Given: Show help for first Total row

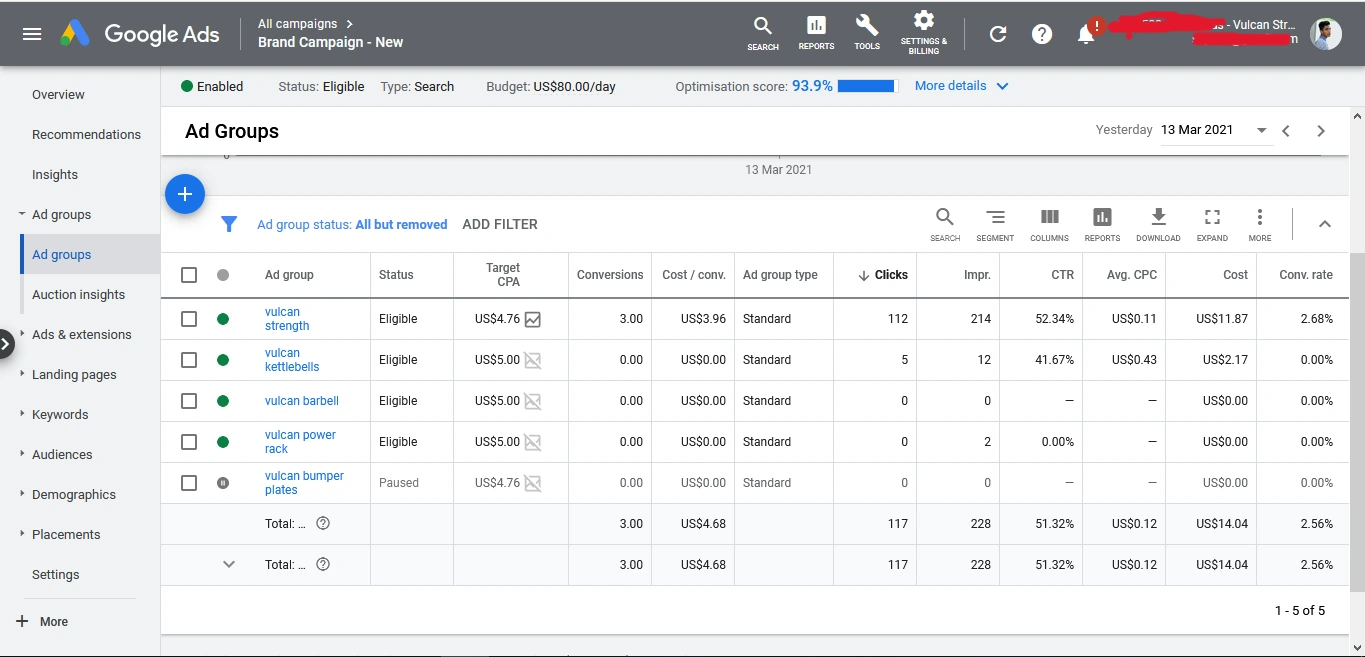Looking at the screenshot, I should 323,523.
